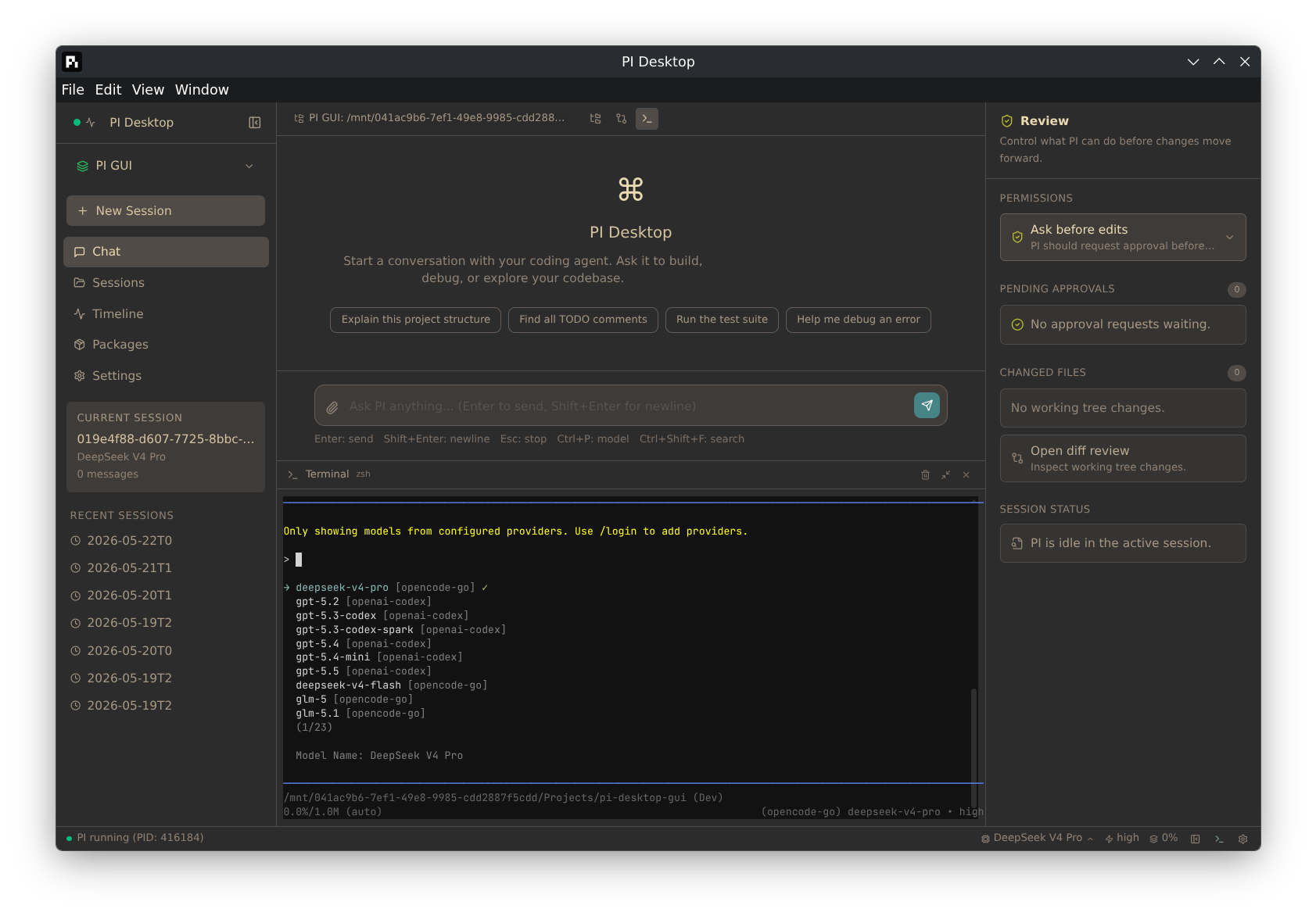Click the attach file paperclip icon

point(332,407)
